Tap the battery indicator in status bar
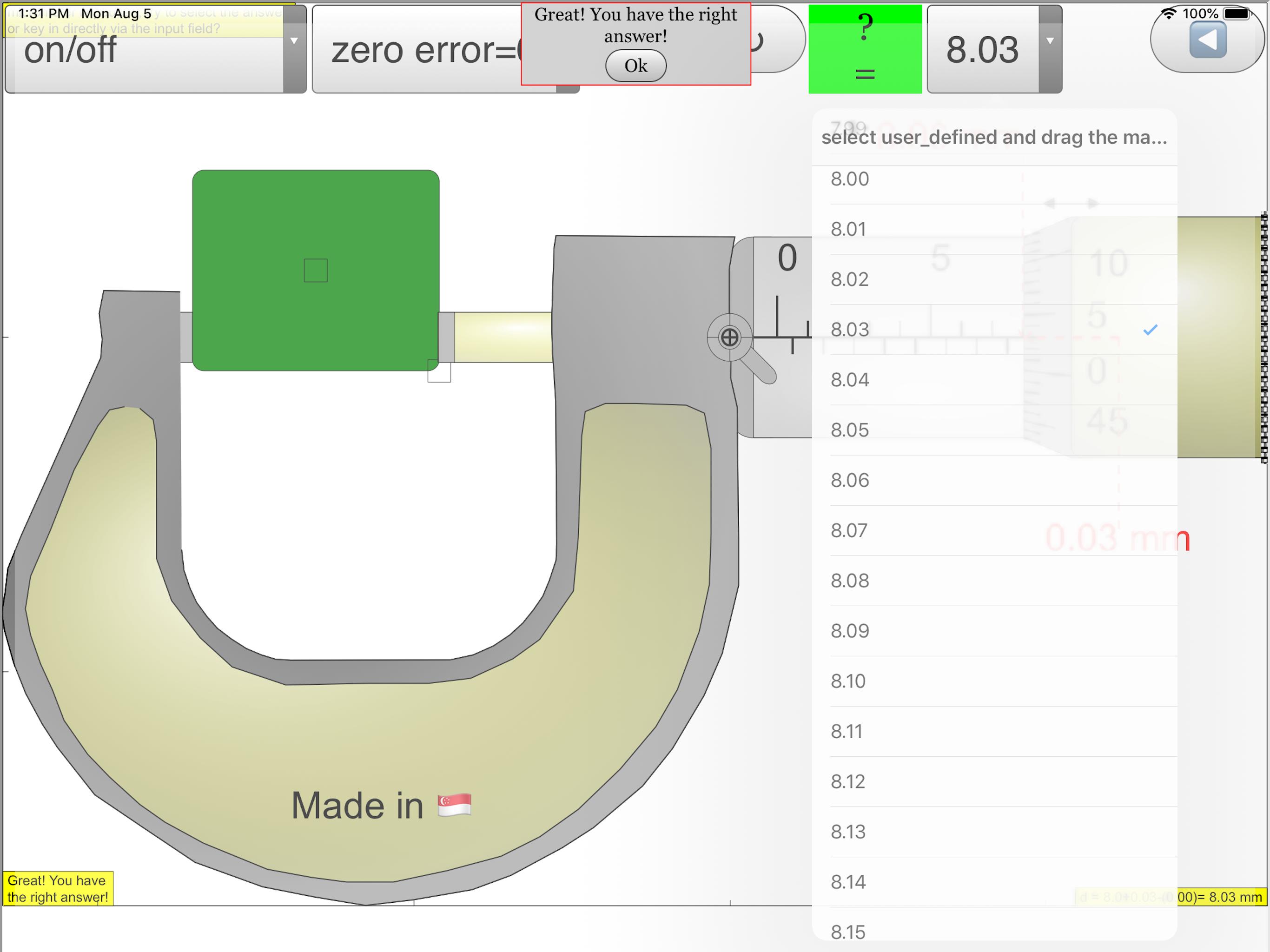This screenshot has height=952, width=1270. (x=1237, y=13)
